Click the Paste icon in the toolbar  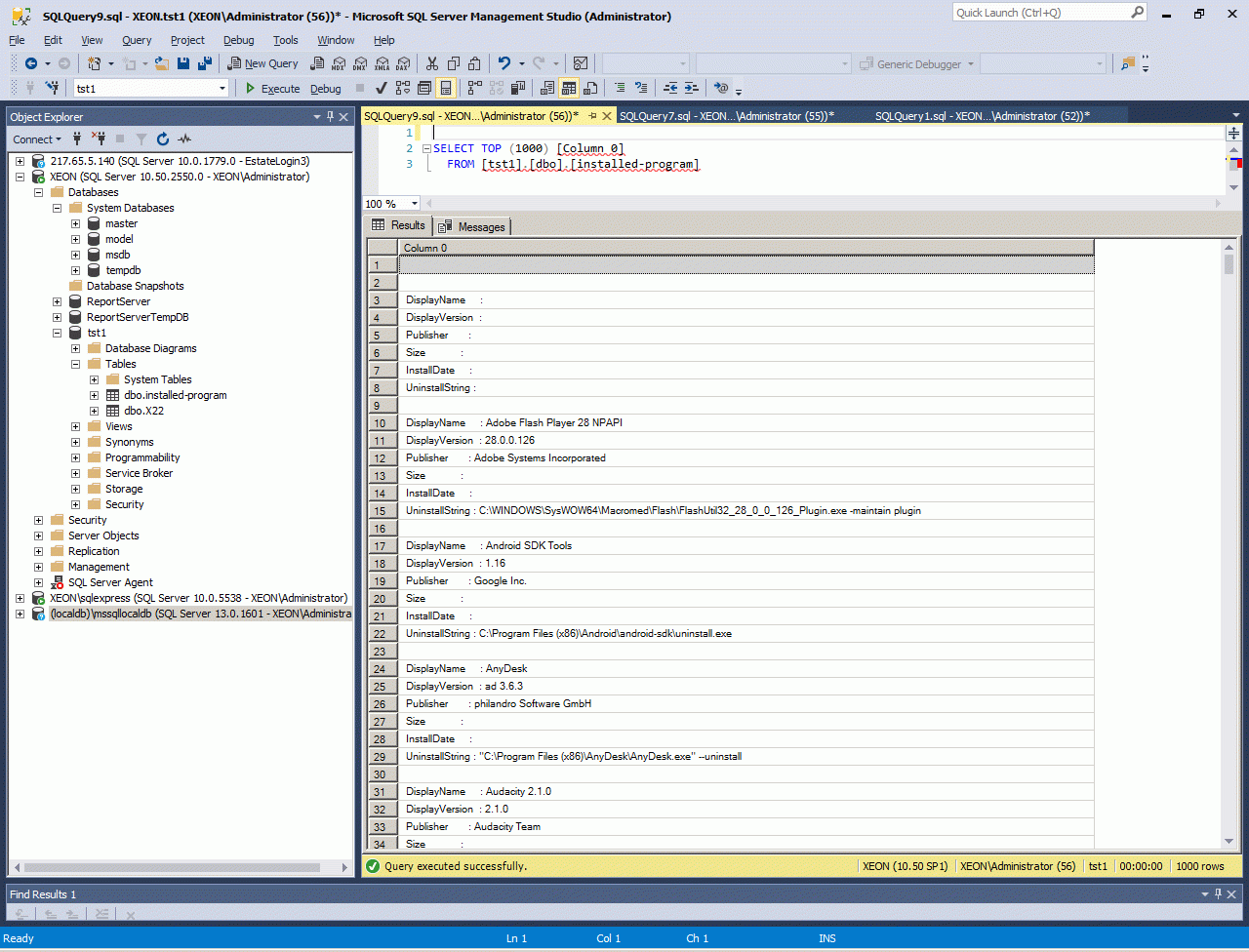(475, 63)
